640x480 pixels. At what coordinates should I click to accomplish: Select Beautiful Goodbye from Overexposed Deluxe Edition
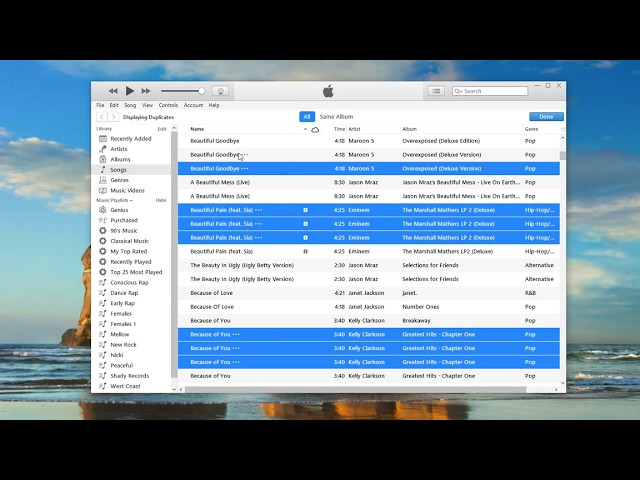[369, 141]
